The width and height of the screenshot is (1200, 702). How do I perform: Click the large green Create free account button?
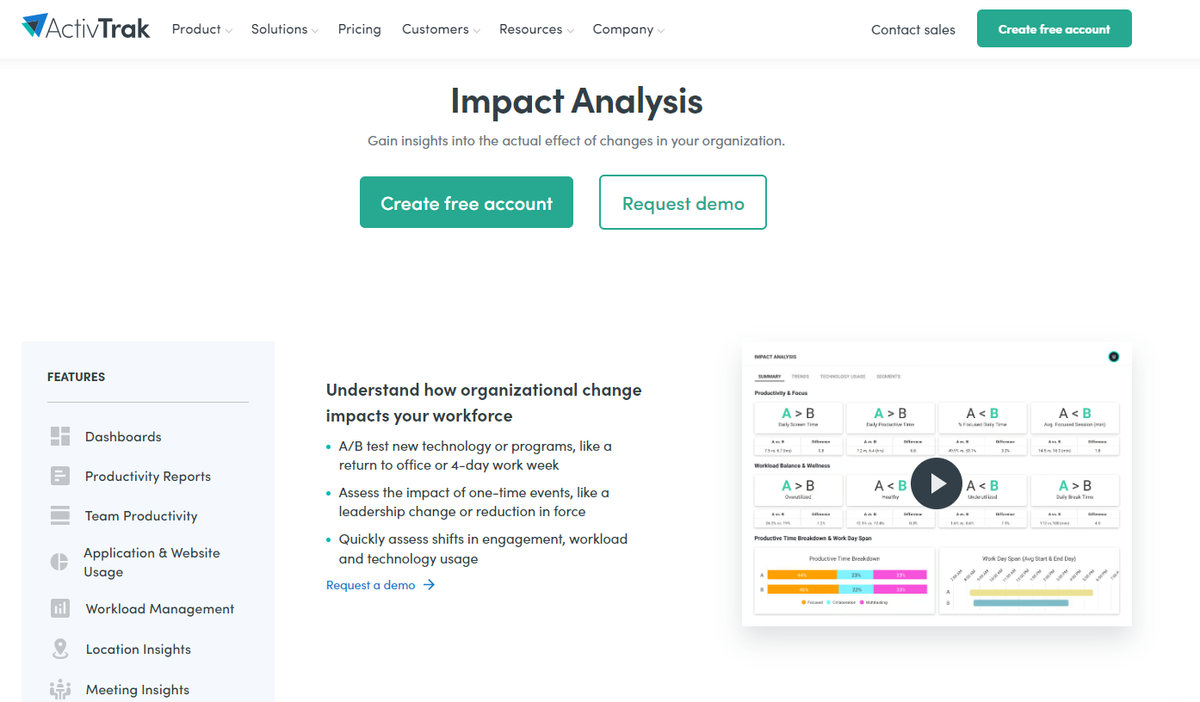466,203
